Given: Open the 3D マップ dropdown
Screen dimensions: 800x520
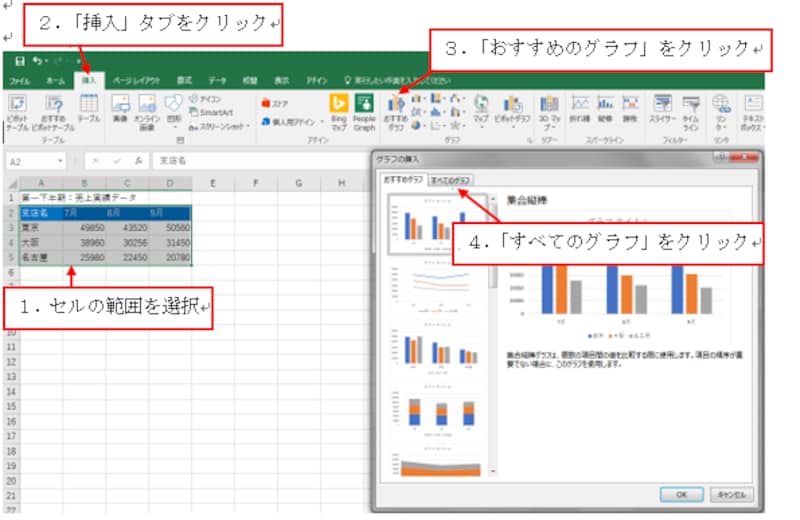Looking at the screenshot, I should [549, 113].
